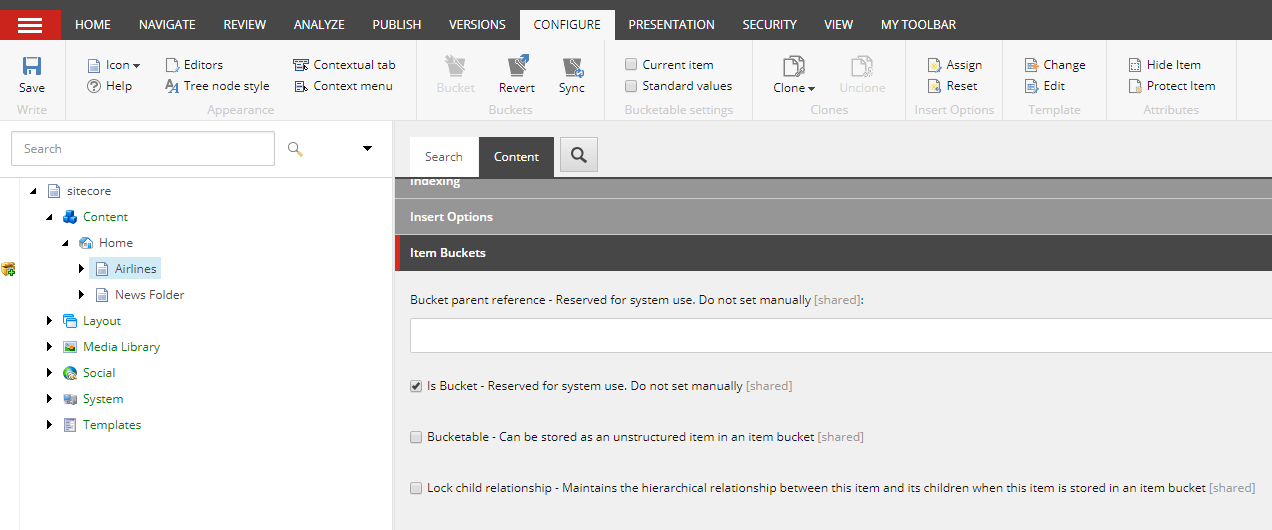The image size is (1272, 530).
Task: Switch to the PUBLISH ribbon tab
Action: [397, 24]
